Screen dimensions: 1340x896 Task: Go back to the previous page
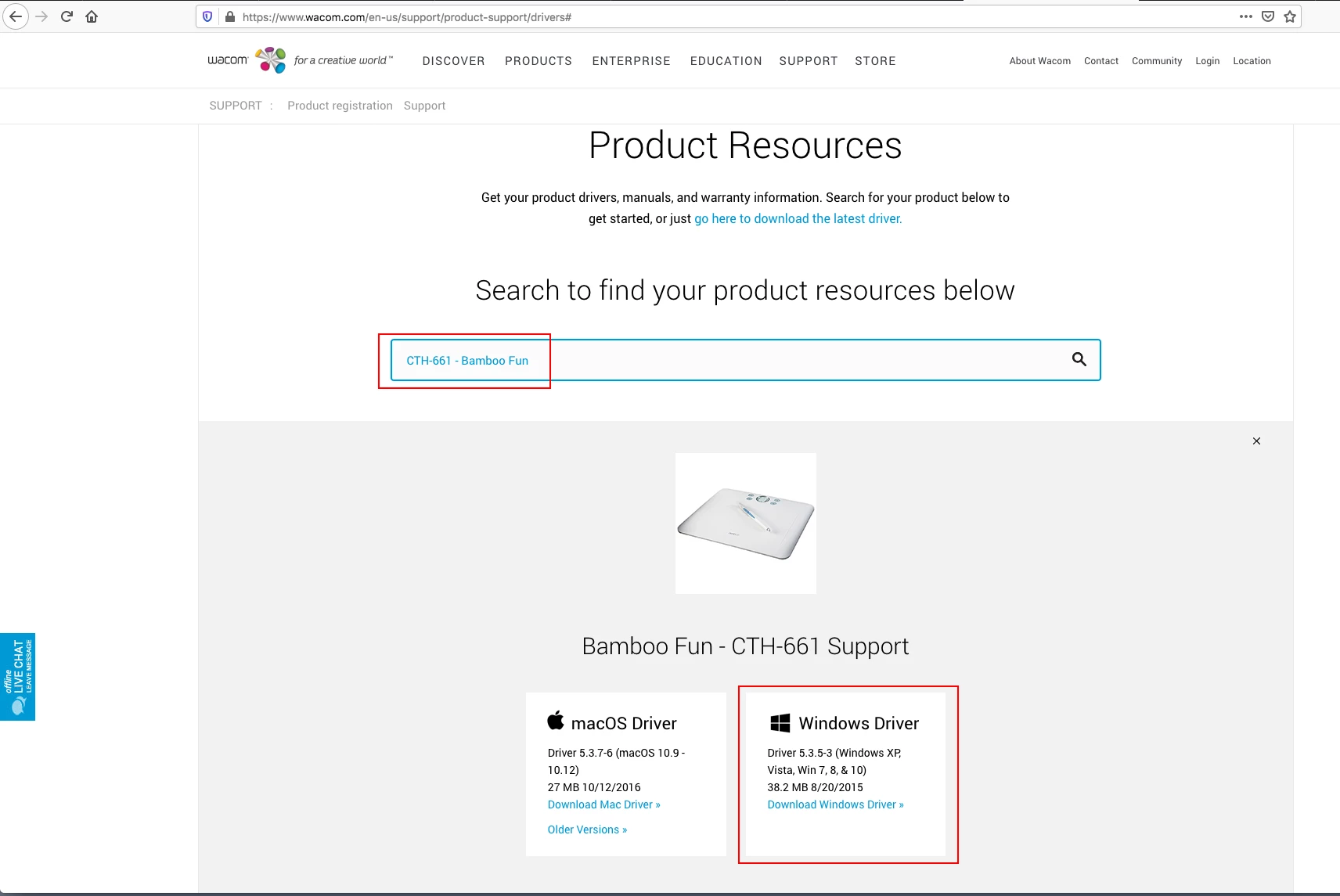point(16,16)
